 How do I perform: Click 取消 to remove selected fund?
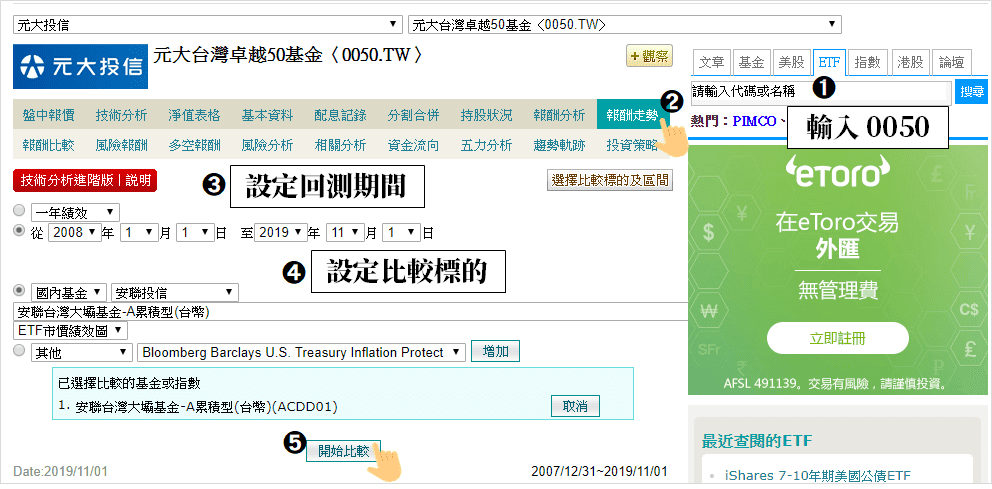click(575, 405)
